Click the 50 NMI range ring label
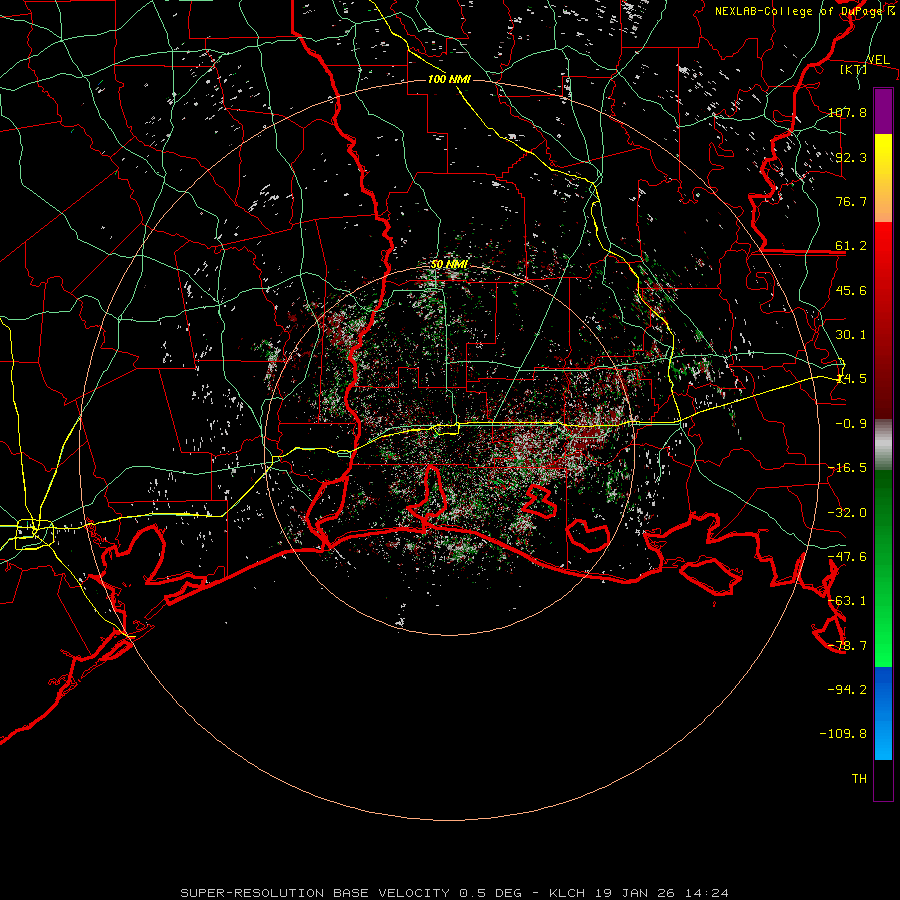The height and width of the screenshot is (900, 900). (x=449, y=265)
